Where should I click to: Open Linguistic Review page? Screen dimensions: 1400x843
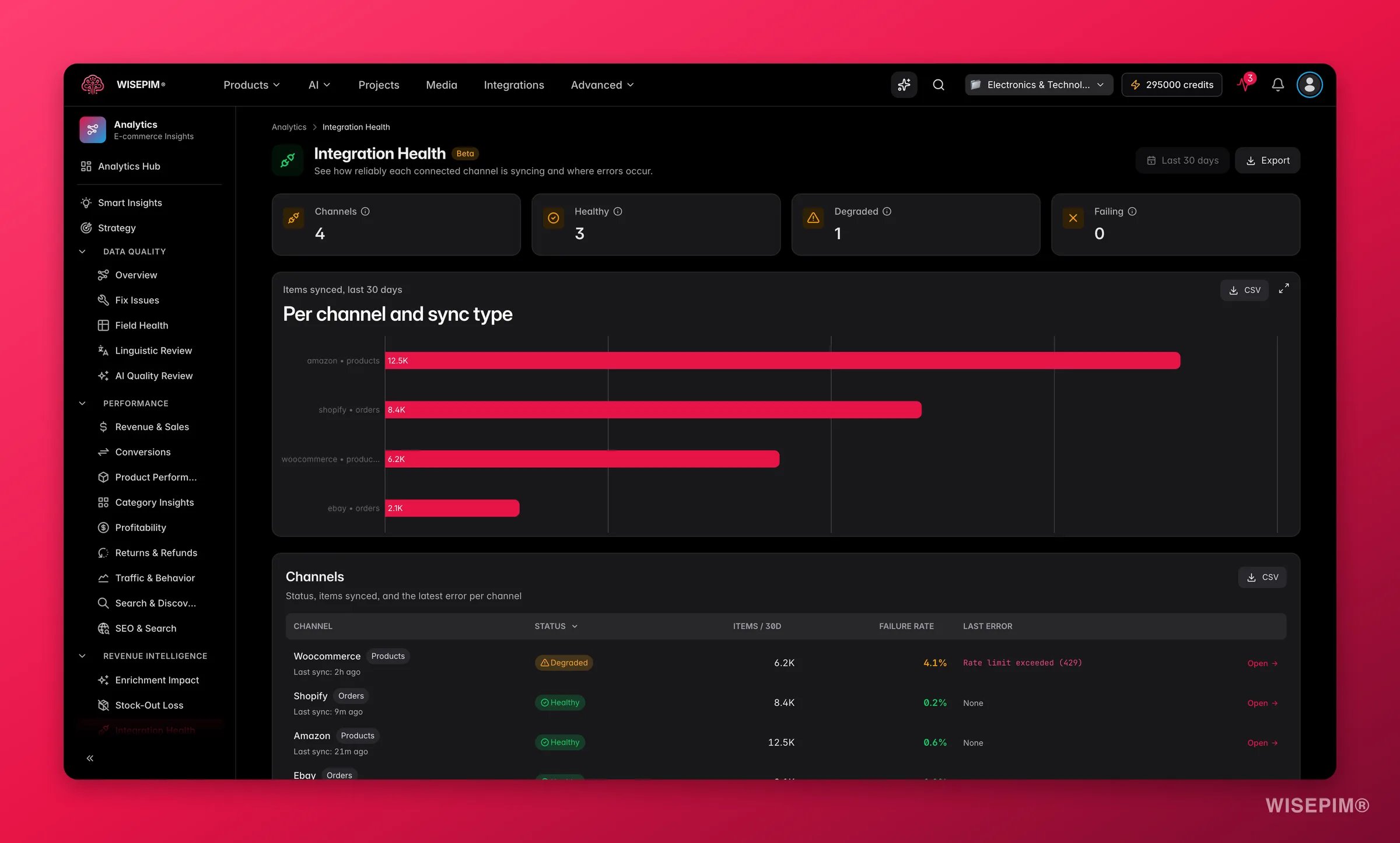[157, 350]
